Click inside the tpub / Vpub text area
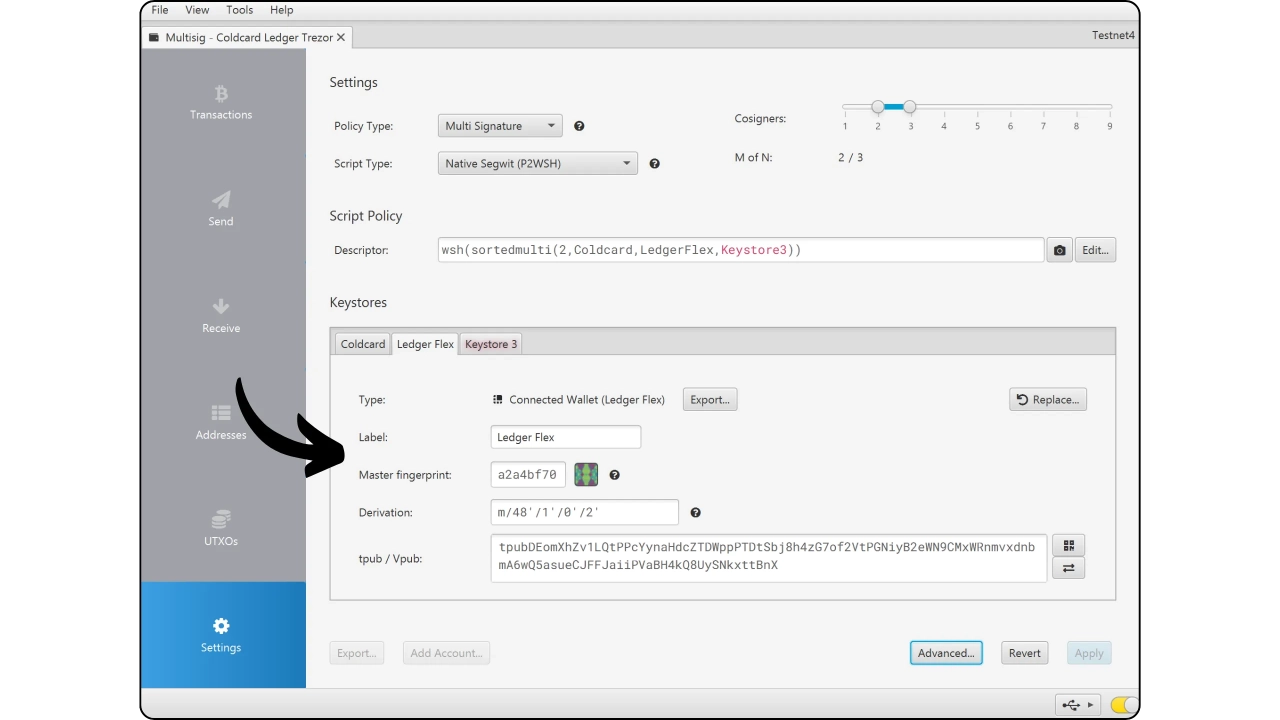The height and width of the screenshot is (720, 1280). pos(769,558)
